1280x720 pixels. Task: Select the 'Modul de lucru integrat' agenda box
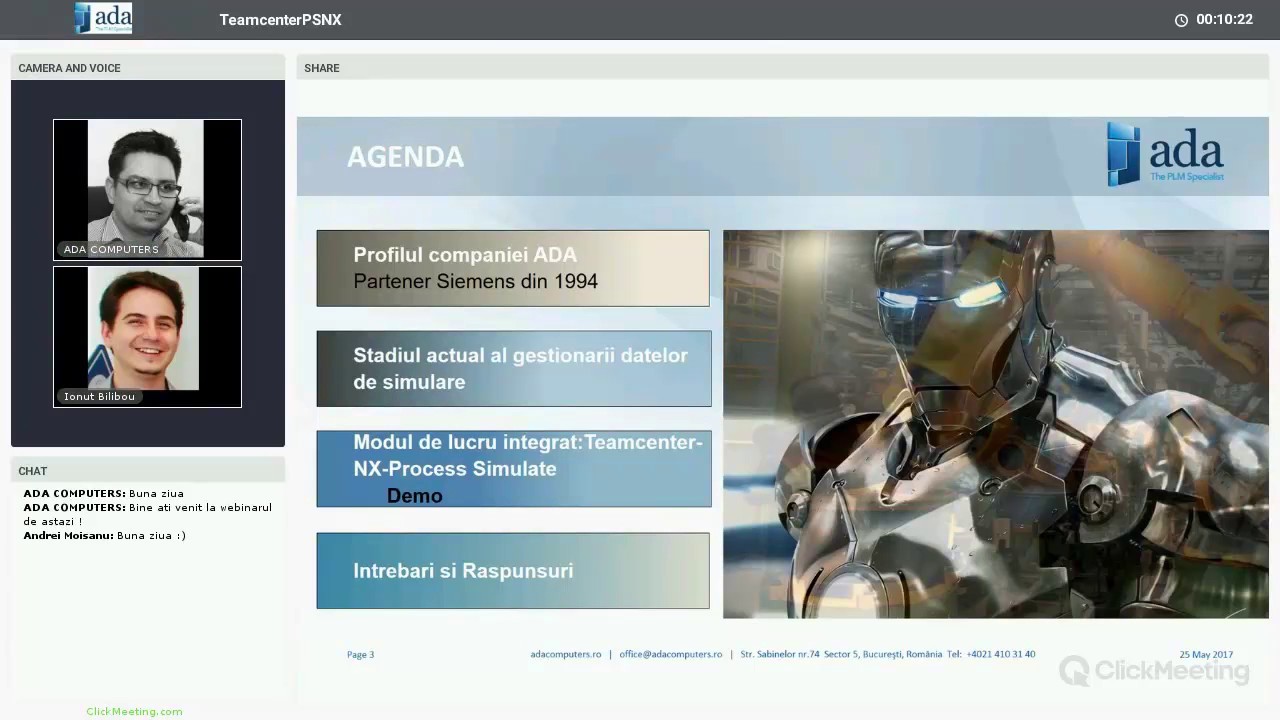coord(514,469)
